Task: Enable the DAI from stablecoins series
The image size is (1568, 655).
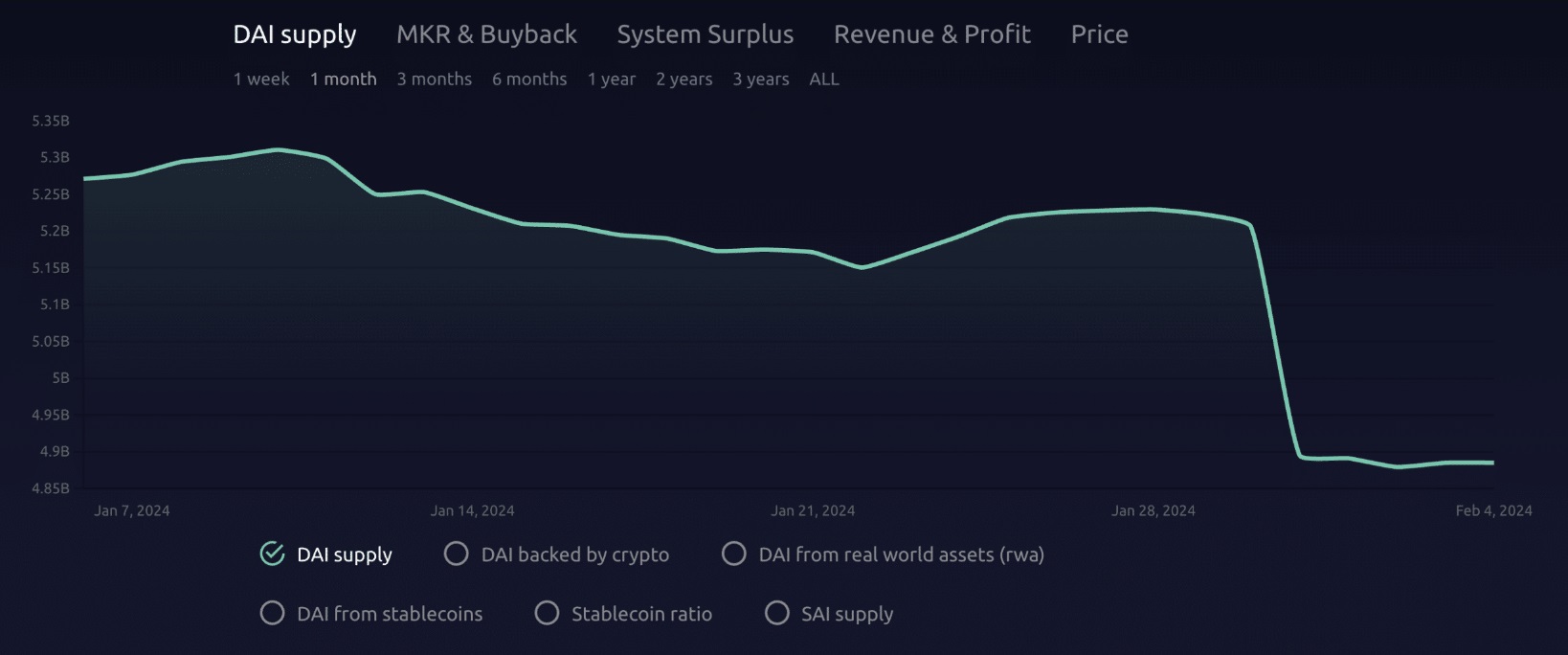Action: (273, 614)
